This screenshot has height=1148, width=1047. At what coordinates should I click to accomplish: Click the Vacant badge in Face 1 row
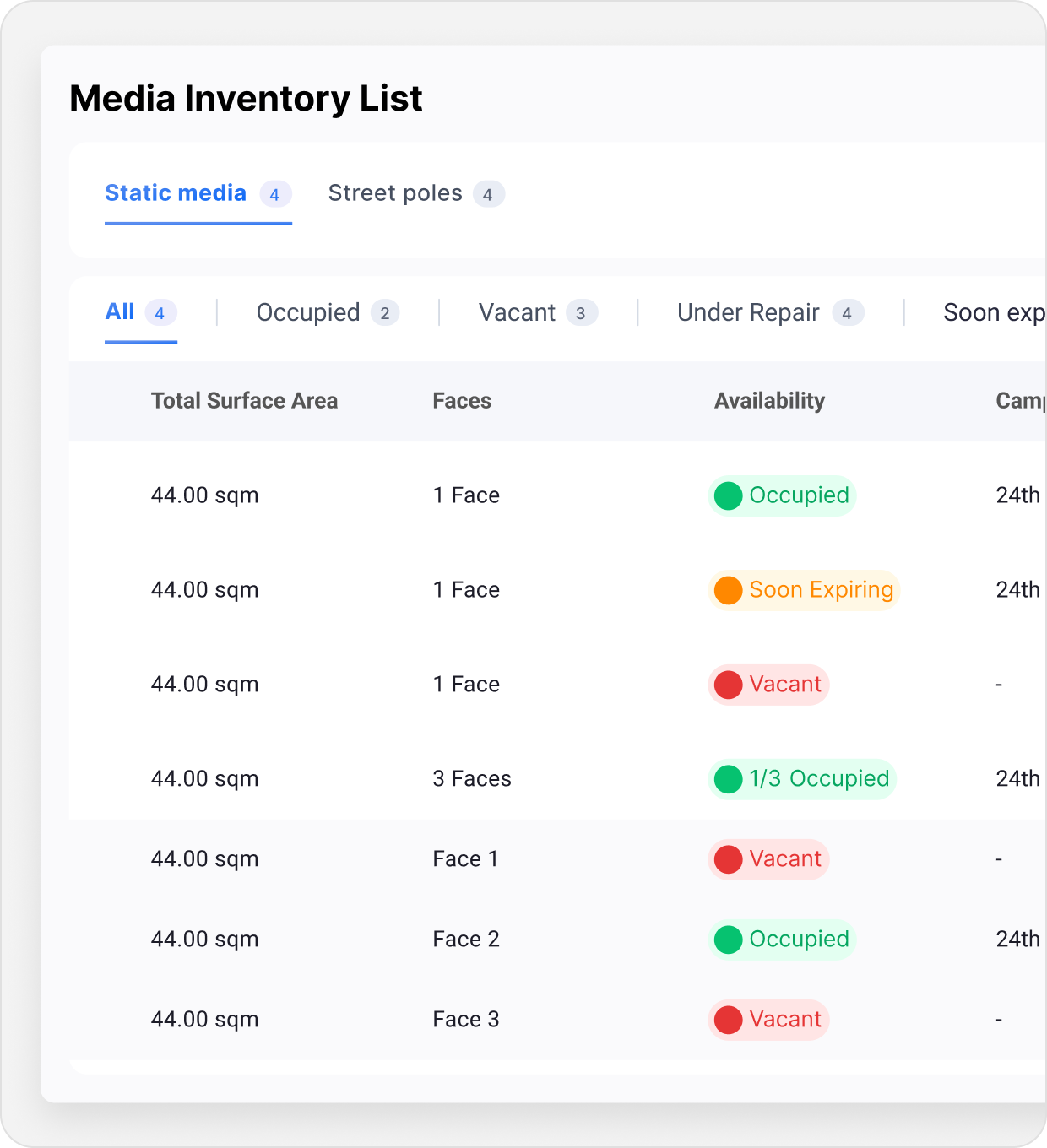point(768,859)
